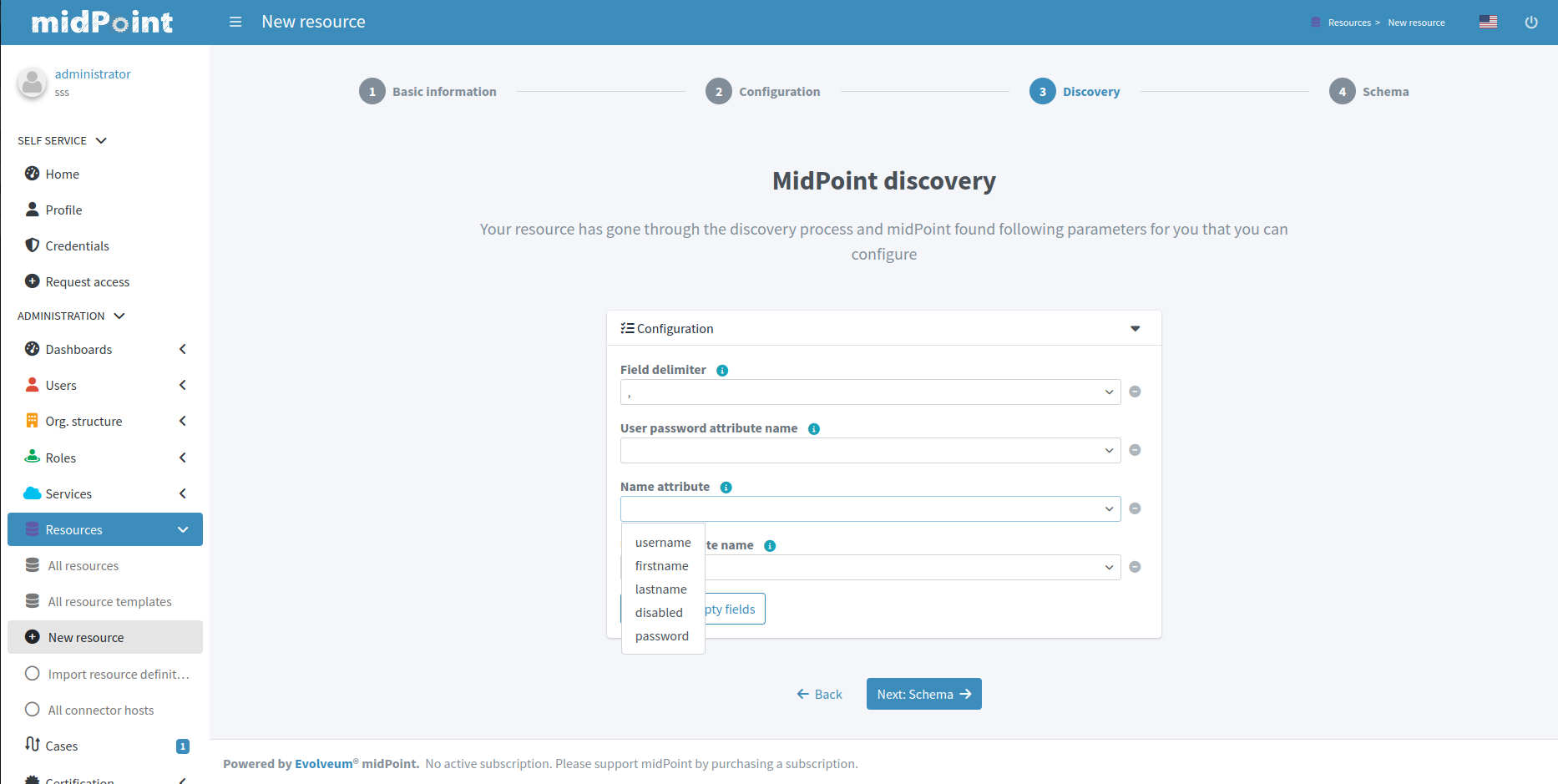This screenshot has width=1558, height=784.
Task: Click the hamburger menu toggle icon
Action: point(235,22)
